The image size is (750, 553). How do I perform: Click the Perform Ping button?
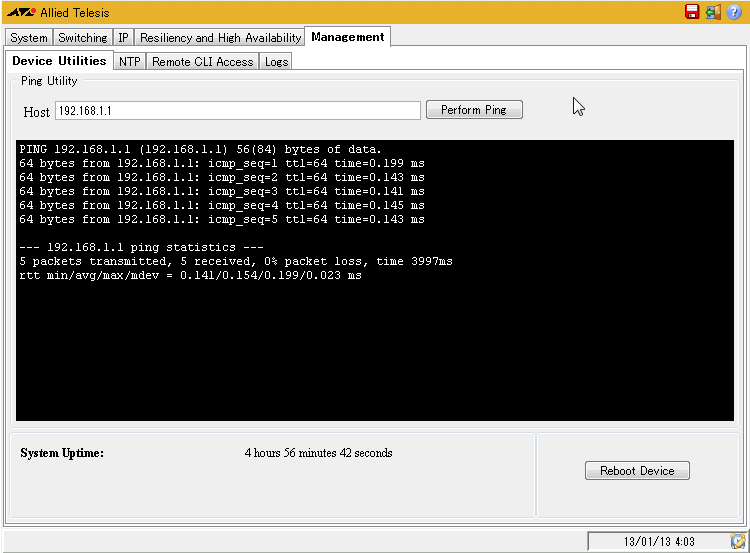[x=474, y=110]
